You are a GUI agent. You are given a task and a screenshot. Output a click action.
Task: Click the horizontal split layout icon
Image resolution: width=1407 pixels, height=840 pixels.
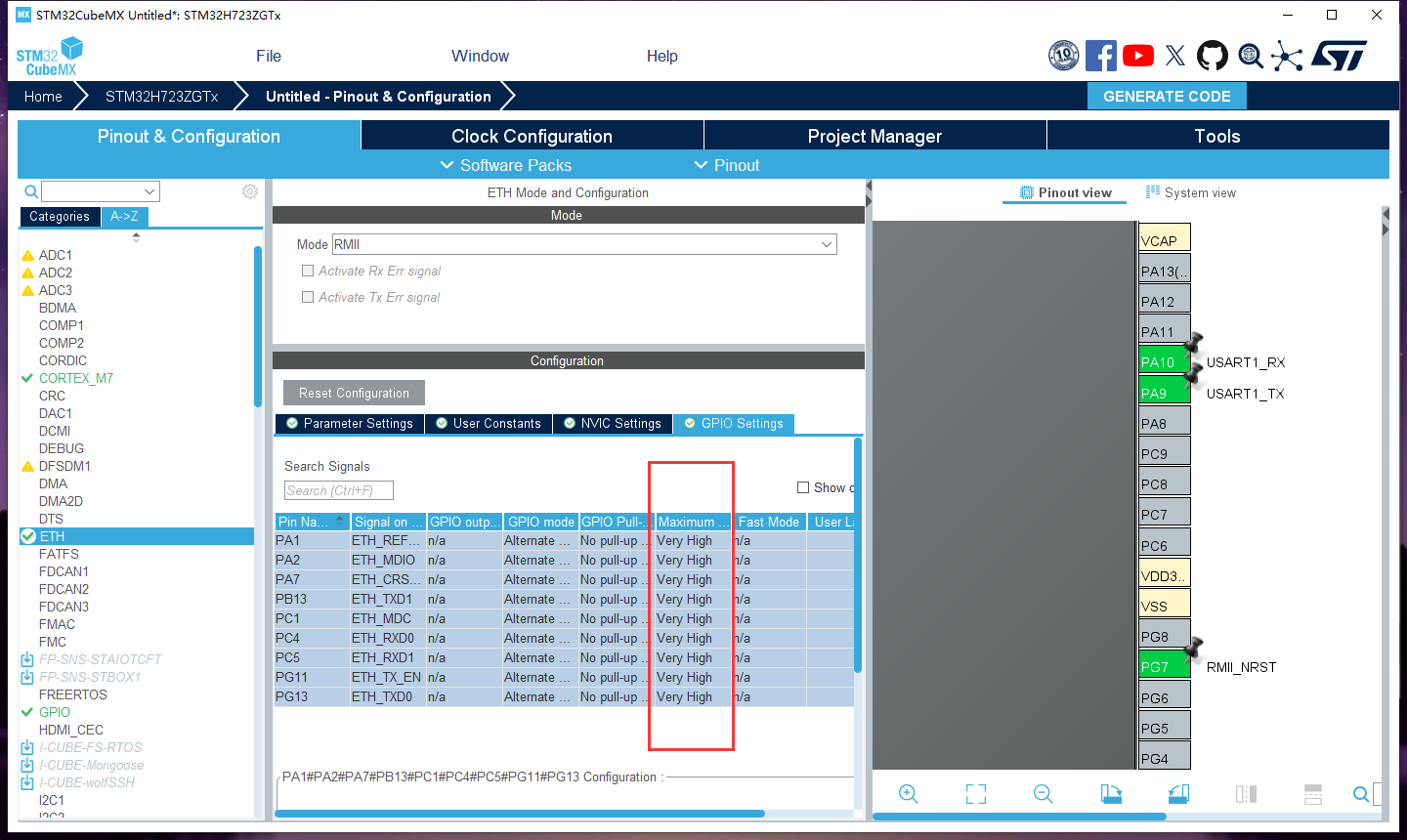click(1313, 794)
